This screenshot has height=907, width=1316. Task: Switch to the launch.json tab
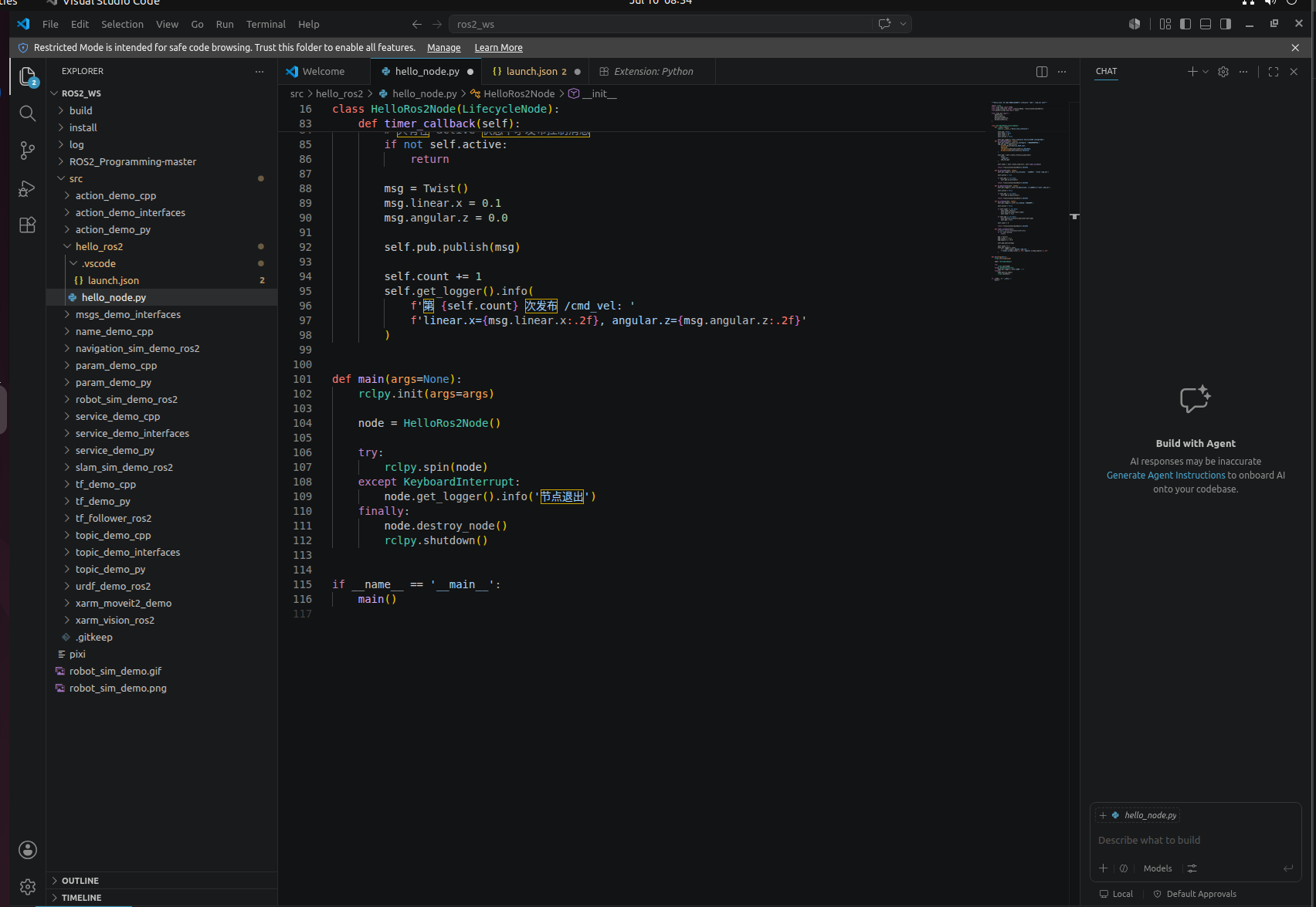pos(536,72)
